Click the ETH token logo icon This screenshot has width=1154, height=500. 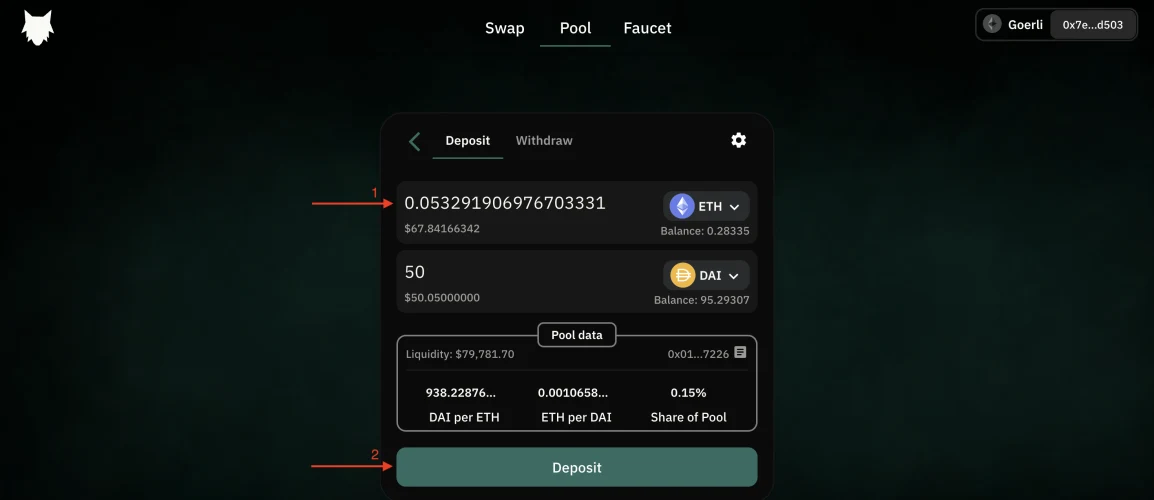pos(682,207)
